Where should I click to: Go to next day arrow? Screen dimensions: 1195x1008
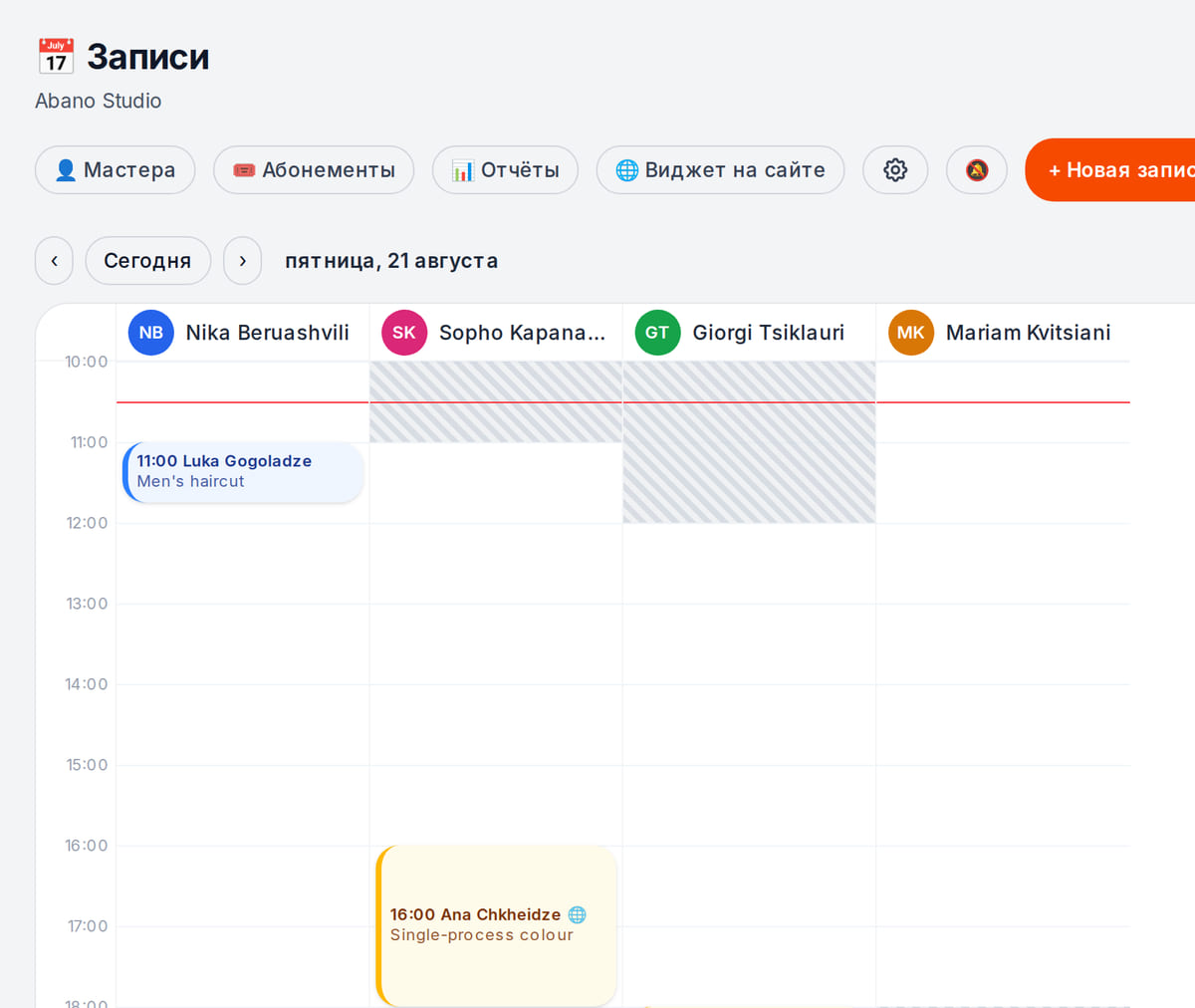[242, 261]
